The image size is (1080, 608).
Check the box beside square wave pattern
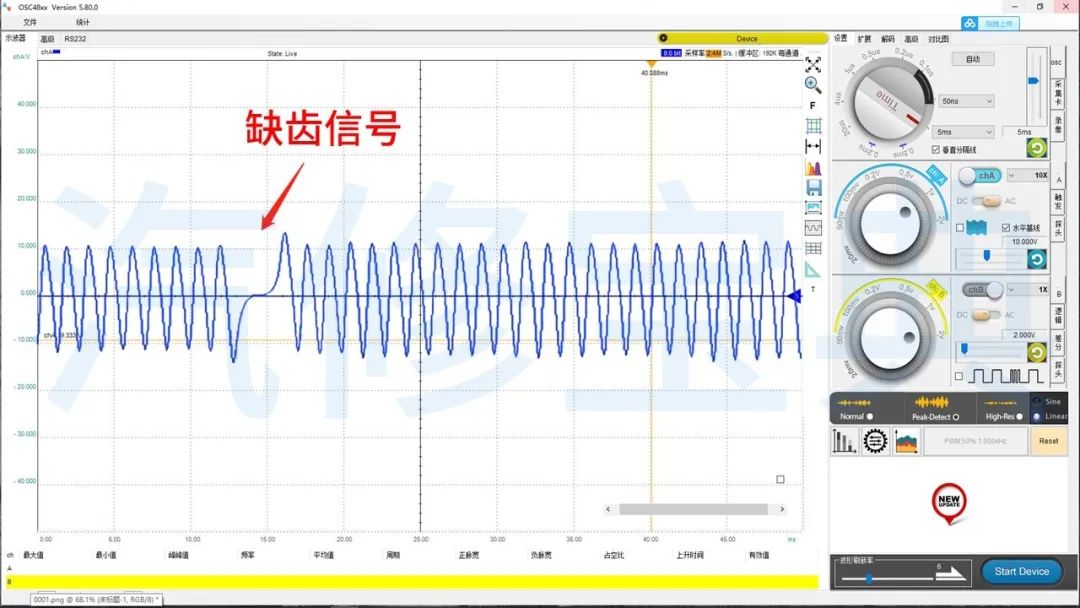point(959,376)
